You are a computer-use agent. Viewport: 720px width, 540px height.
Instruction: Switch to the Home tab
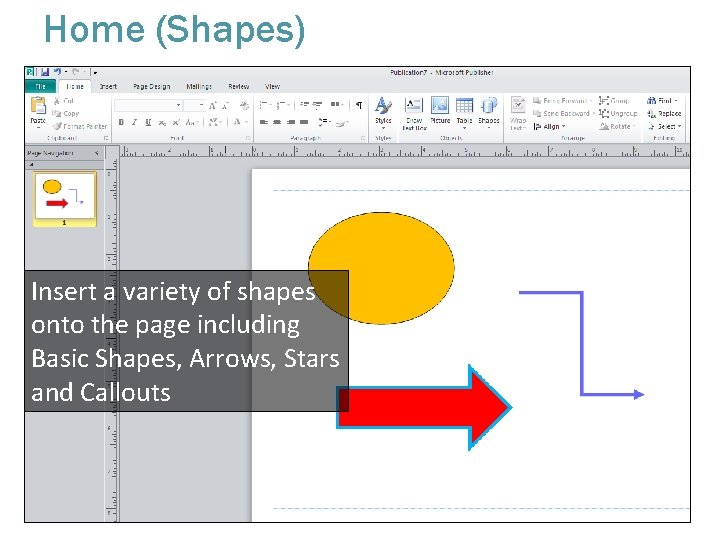[x=74, y=86]
